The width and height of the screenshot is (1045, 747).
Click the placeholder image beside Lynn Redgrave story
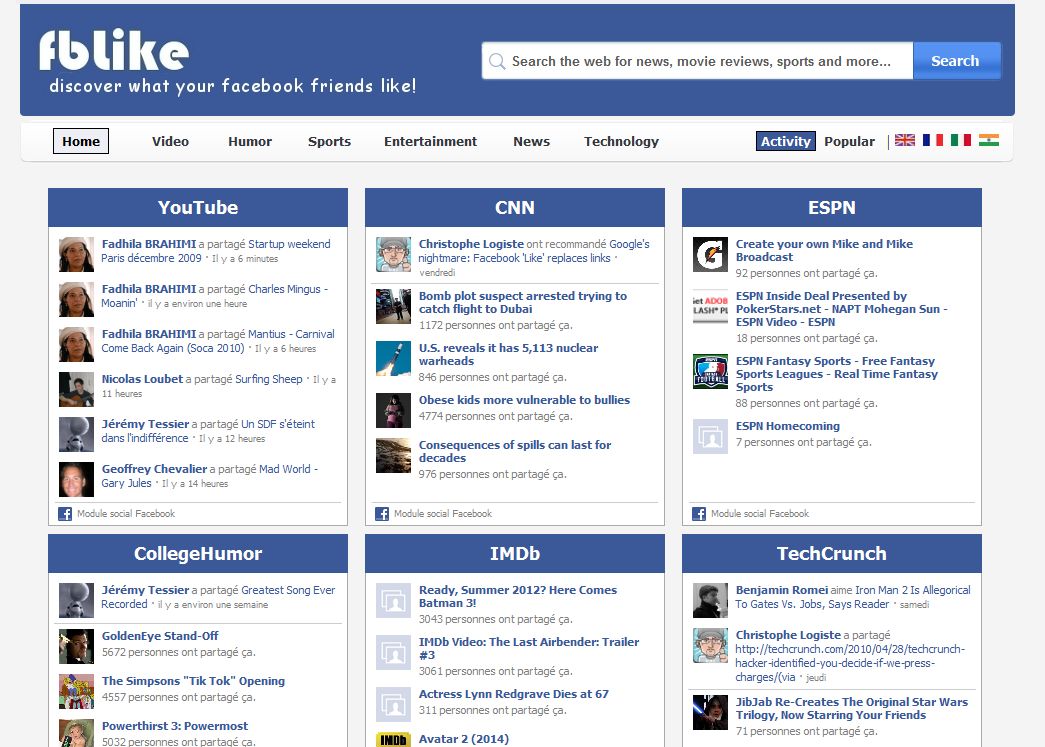(393, 704)
